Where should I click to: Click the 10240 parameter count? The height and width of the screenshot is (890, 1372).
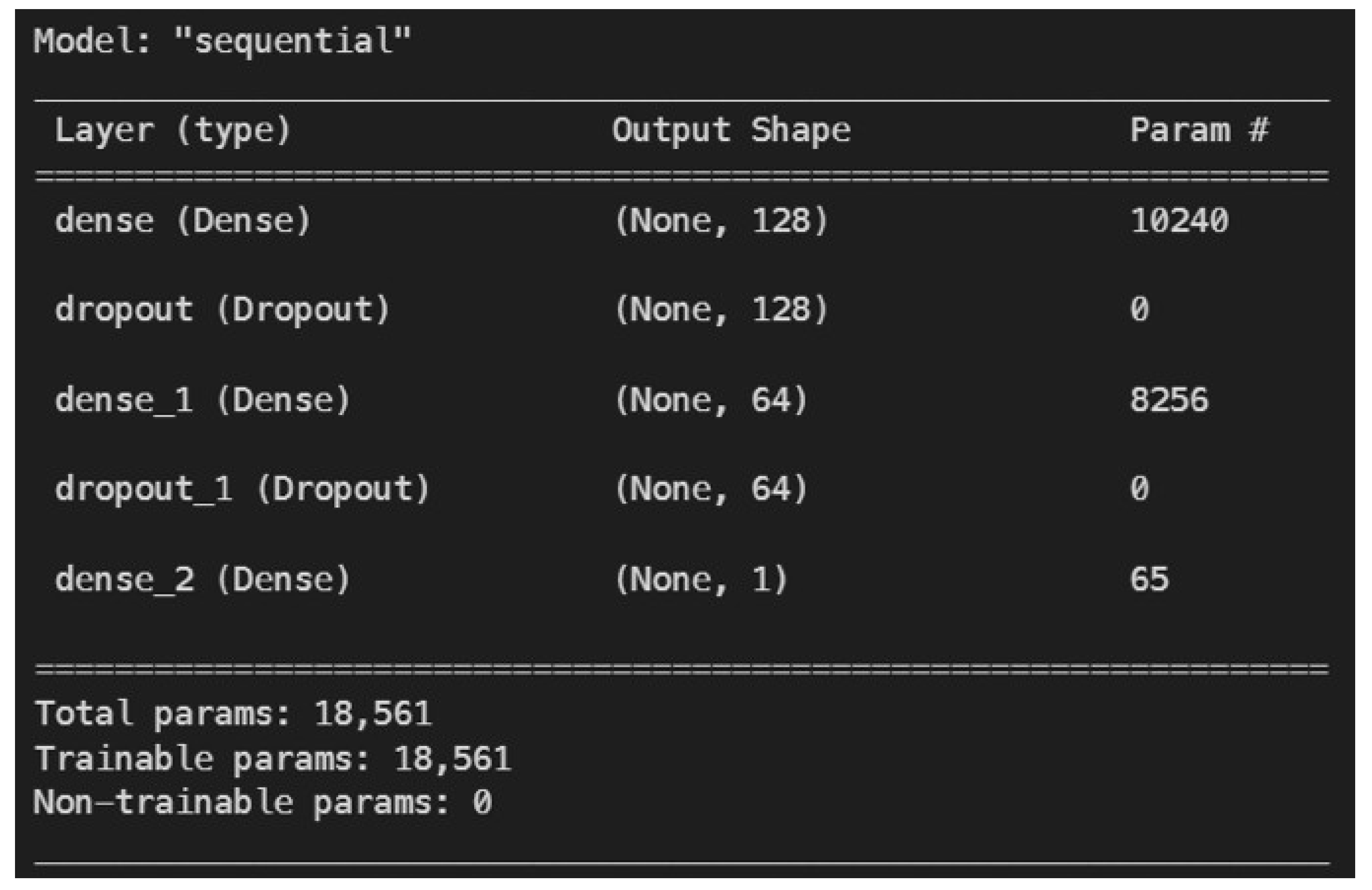[1179, 221]
